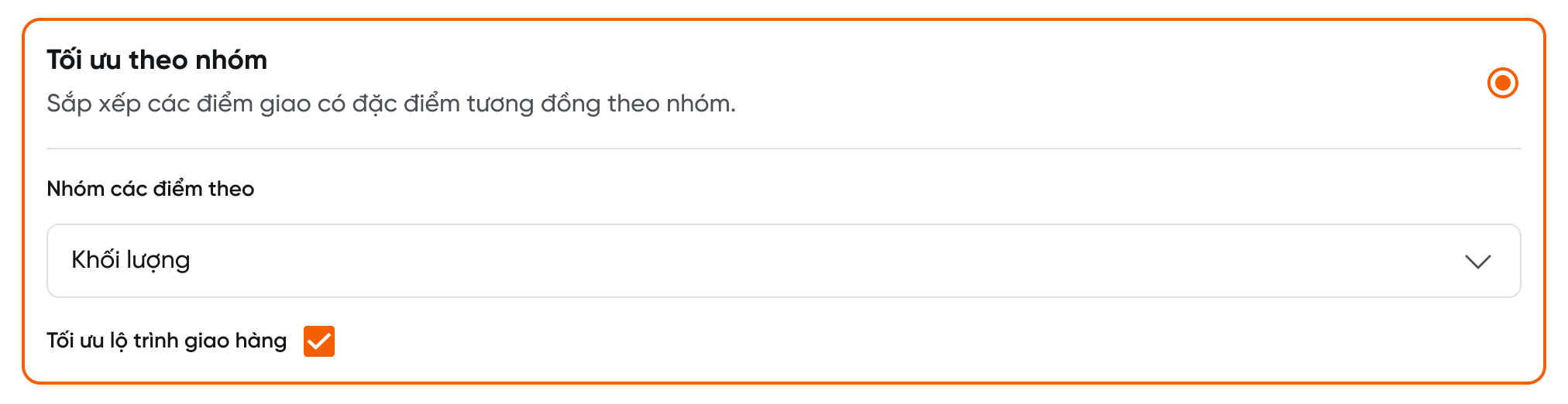1568x404 pixels.
Task: Click the middle of the "Khối lượng" select box
Action: 782,261
